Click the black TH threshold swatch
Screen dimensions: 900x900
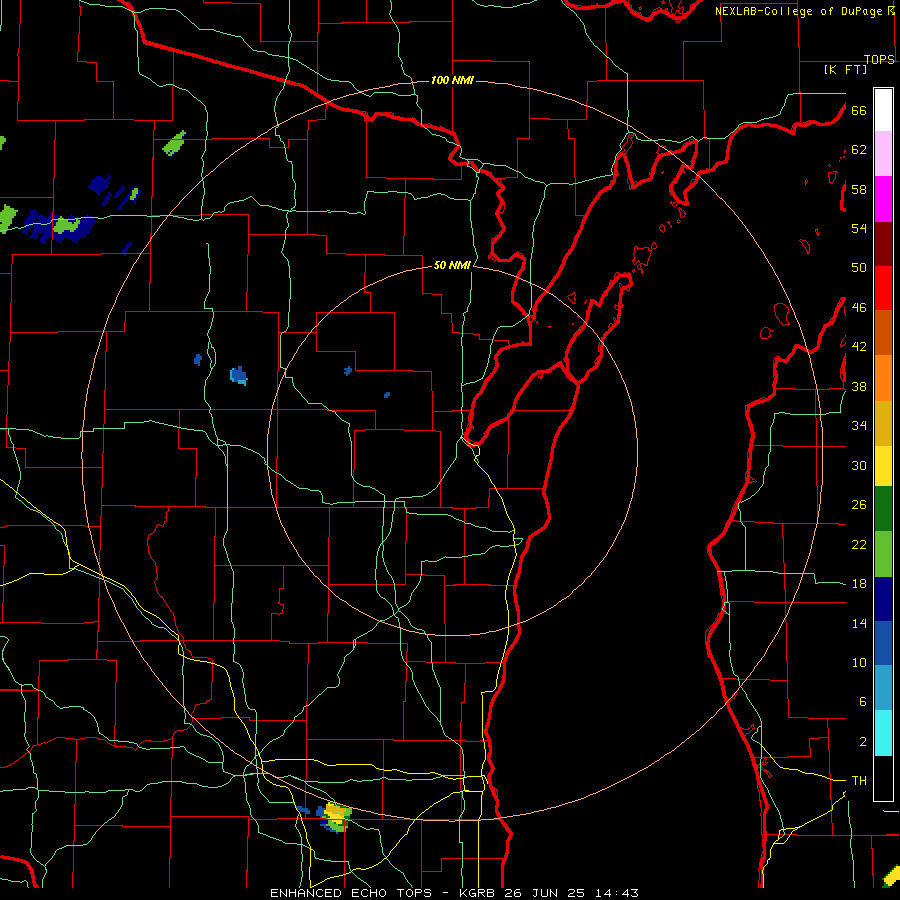coord(883,778)
